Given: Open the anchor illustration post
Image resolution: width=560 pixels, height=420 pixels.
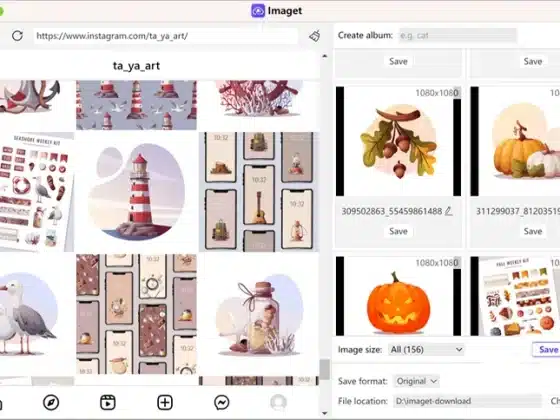Looking at the screenshot, I should (x=37, y=105).
